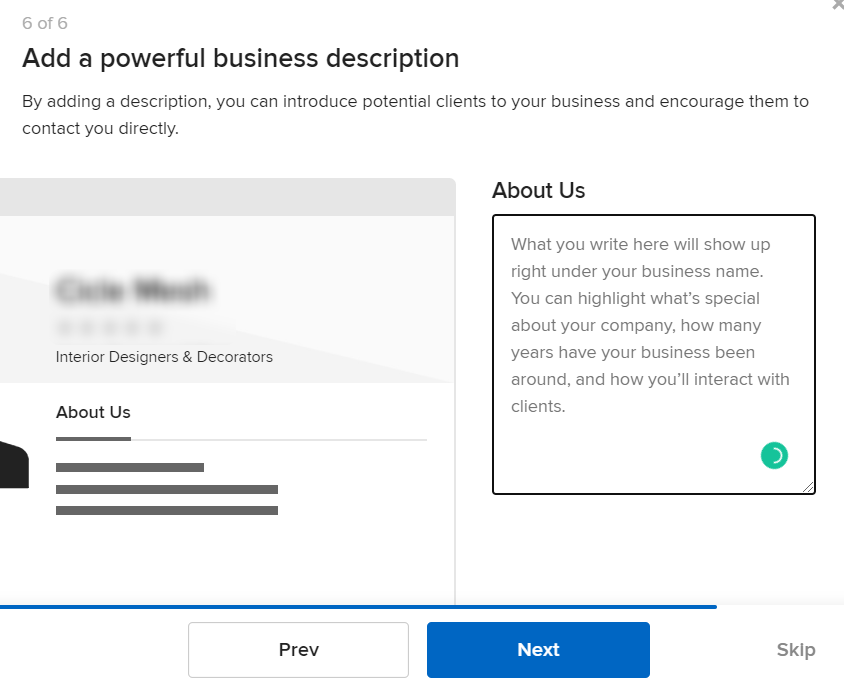Click the second star of the preview rating
The width and height of the screenshot is (844, 683).
click(x=86, y=325)
